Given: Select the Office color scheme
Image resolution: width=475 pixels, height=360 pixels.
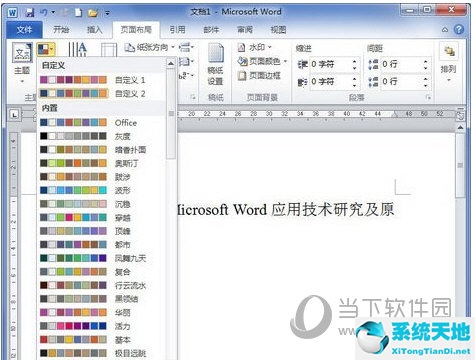Looking at the screenshot, I should pos(102,123).
